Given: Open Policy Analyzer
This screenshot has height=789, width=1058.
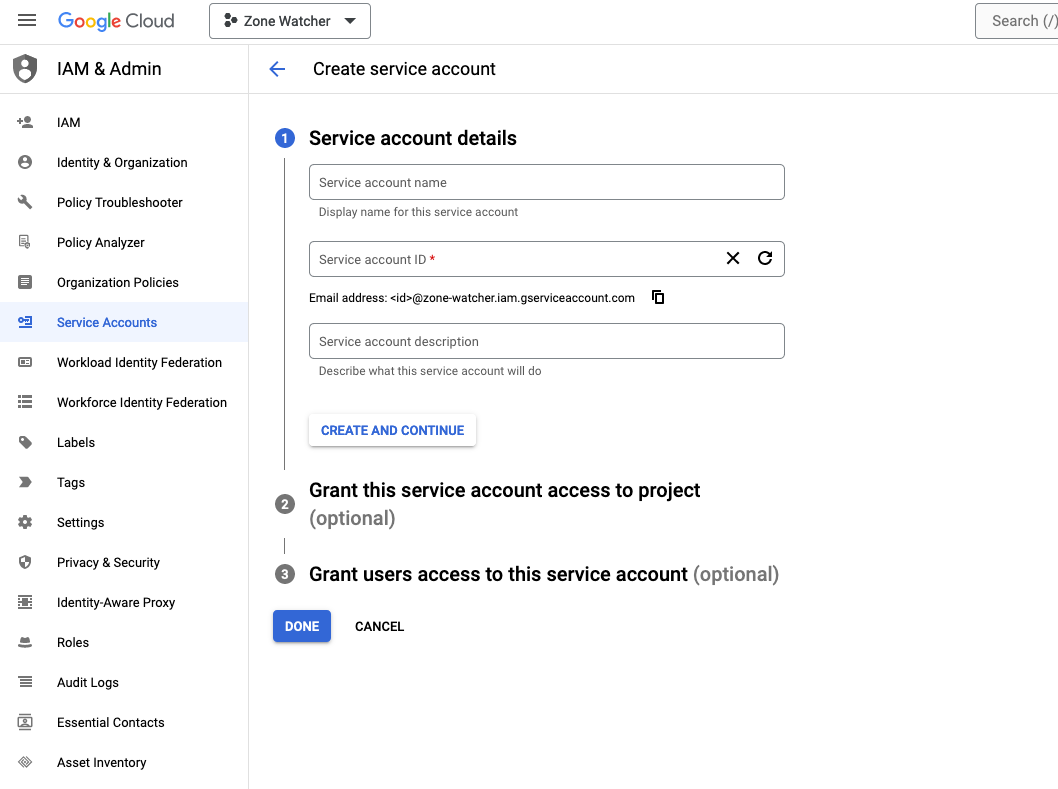Looking at the screenshot, I should pos(124,242).
